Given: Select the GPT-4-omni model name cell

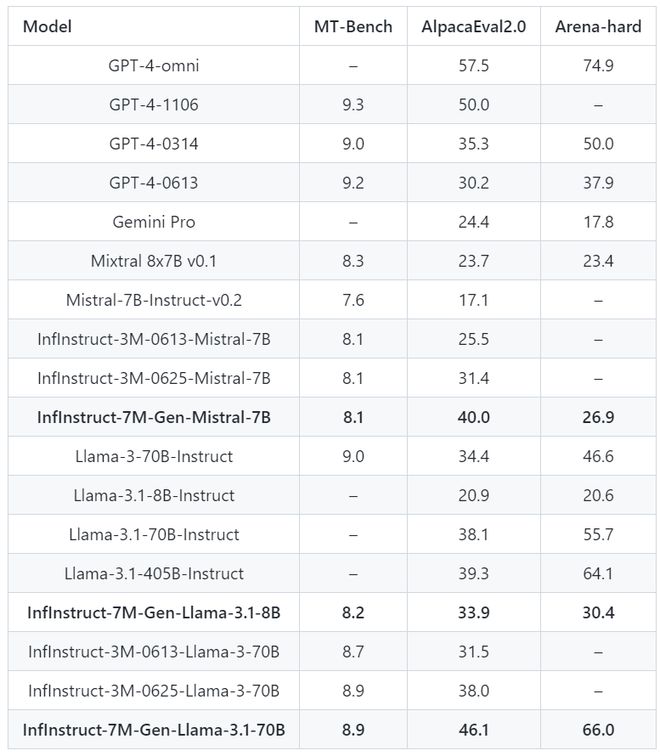Looking at the screenshot, I should point(153,66).
